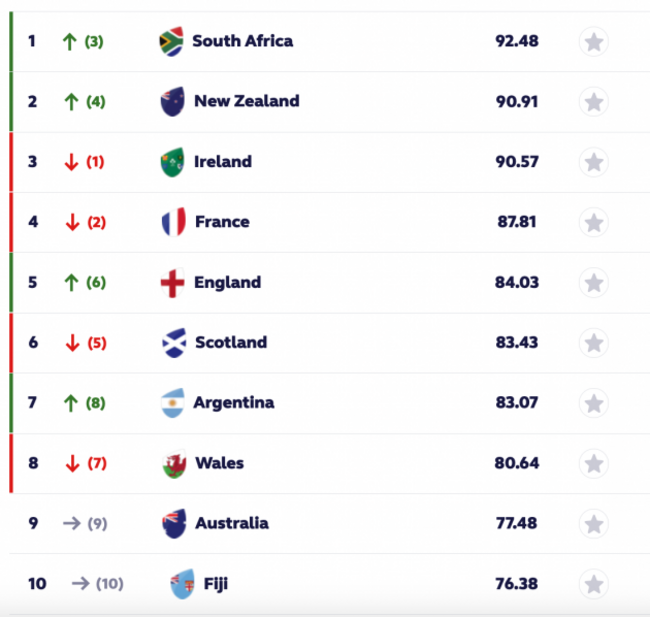Image resolution: width=650 pixels, height=617 pixels.
Task: Click the Argentina flag icon
Action: point(173,403)
